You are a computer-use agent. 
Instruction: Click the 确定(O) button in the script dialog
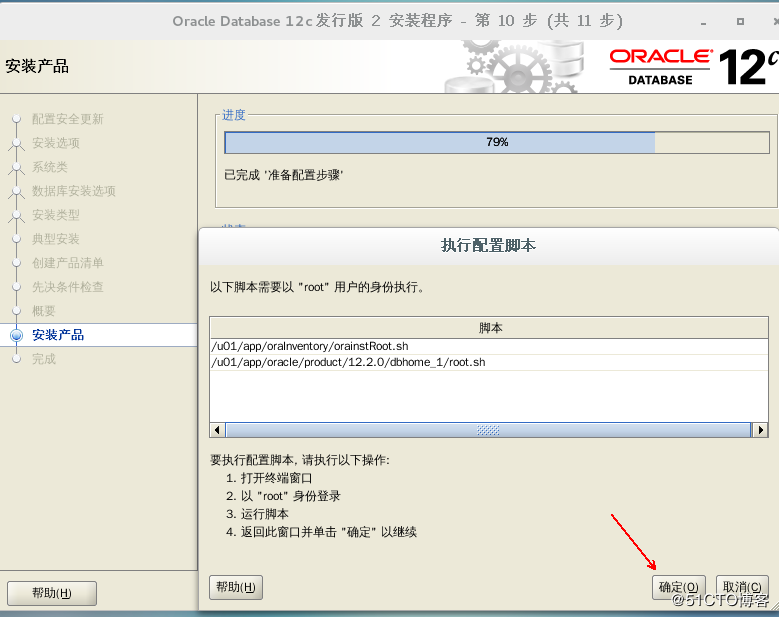(679, 587)
